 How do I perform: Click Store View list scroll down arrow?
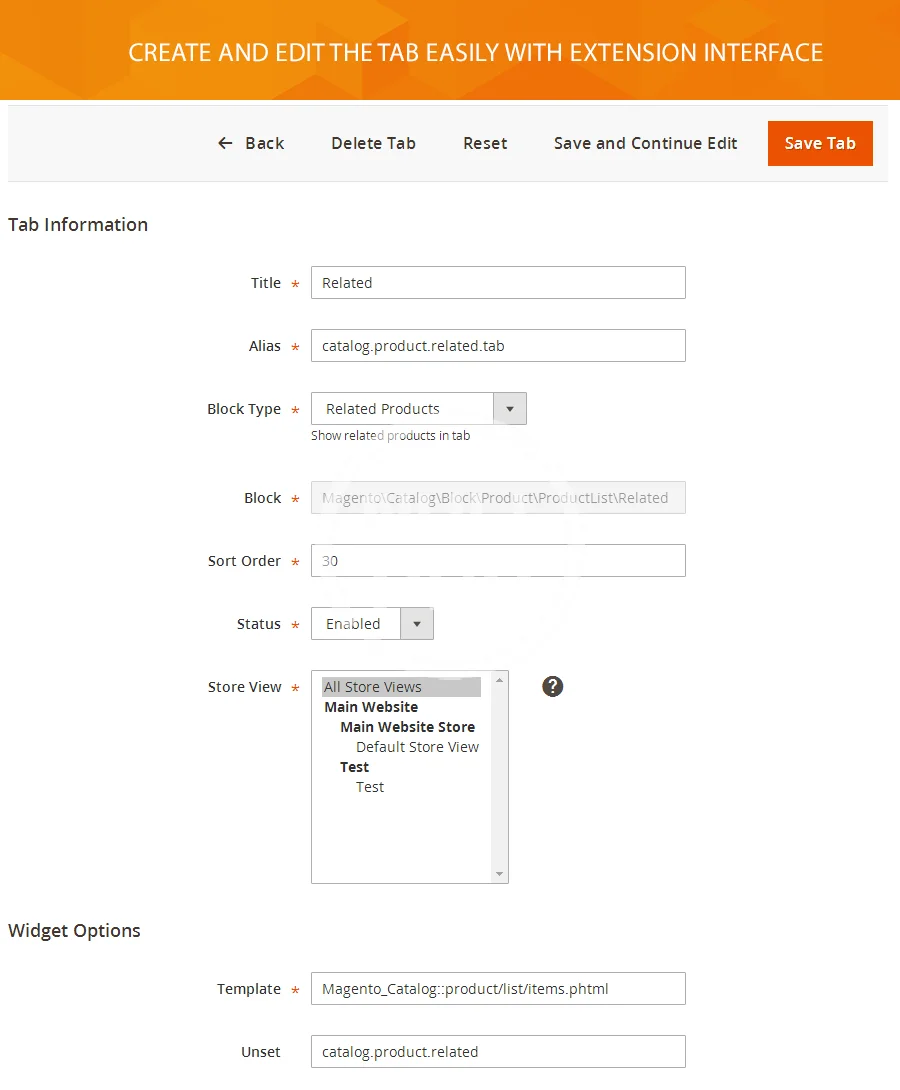[x=500, y=874]
